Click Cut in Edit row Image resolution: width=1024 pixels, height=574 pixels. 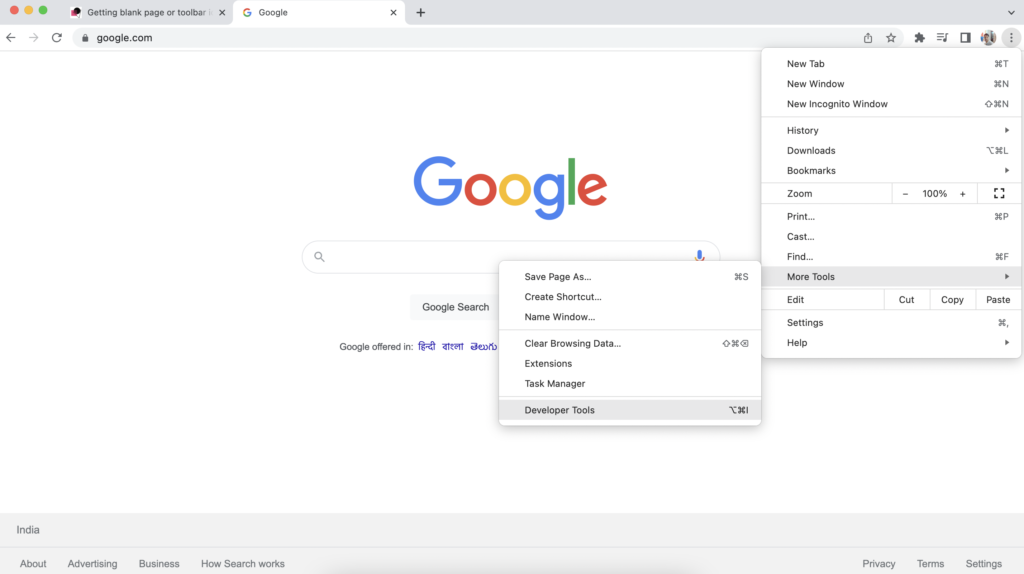click(906, 300)
